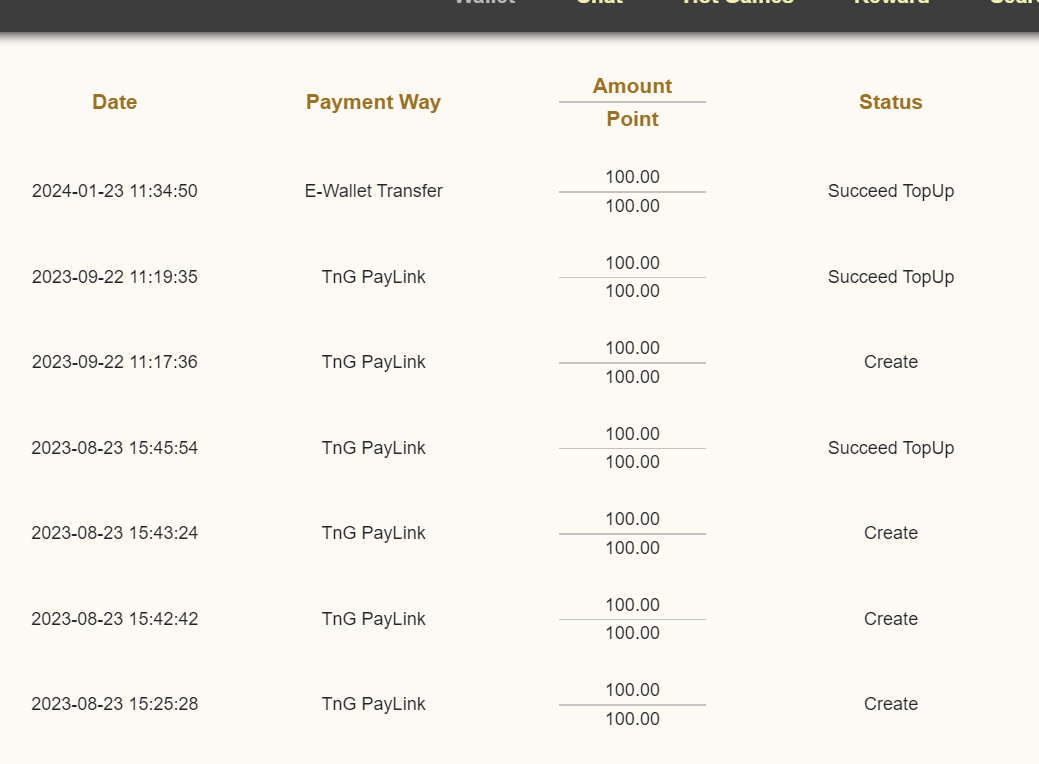This screenshot has height=764, width=1039.
Task: Click Create status of the 15:25:28 transaction
Action: tap(891, 704)
